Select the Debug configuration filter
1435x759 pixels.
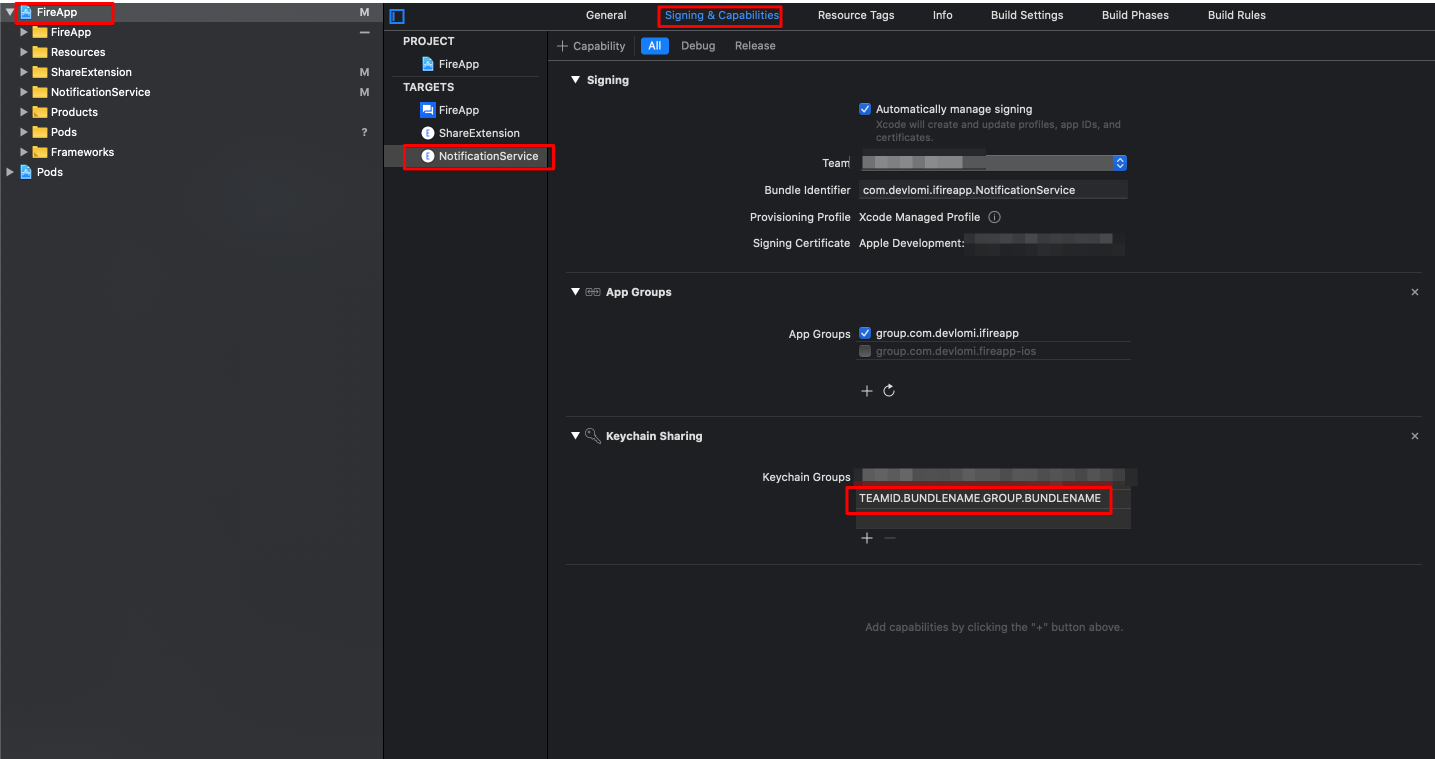point(698,46)
